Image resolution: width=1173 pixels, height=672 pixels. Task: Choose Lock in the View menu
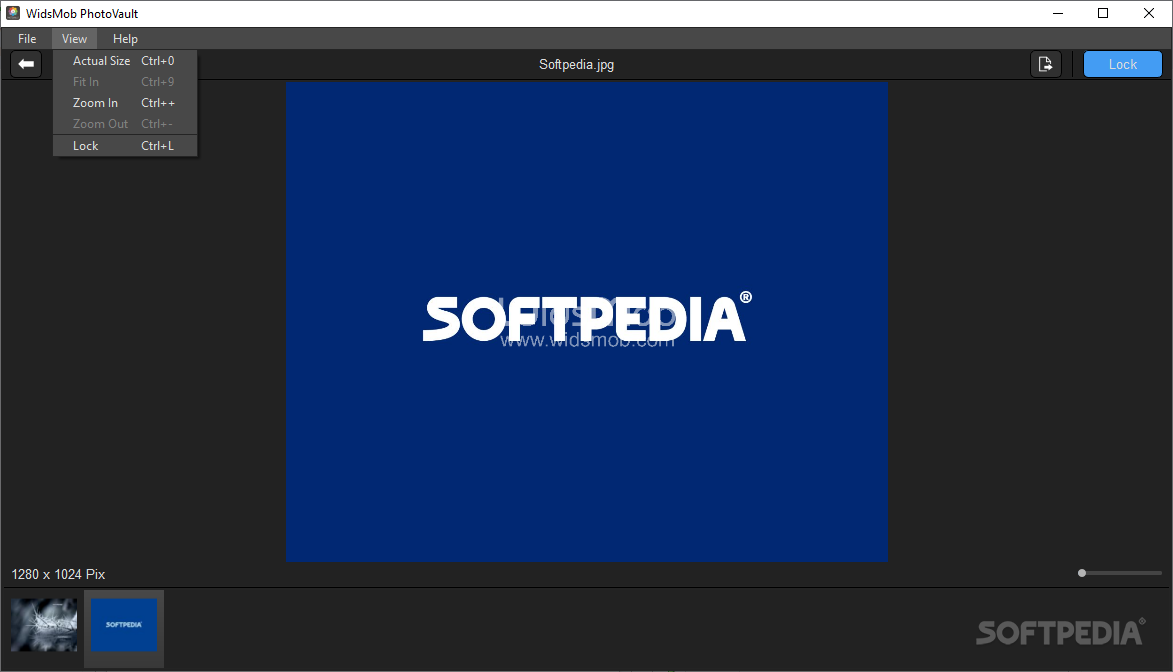click(x=125, y=145)
